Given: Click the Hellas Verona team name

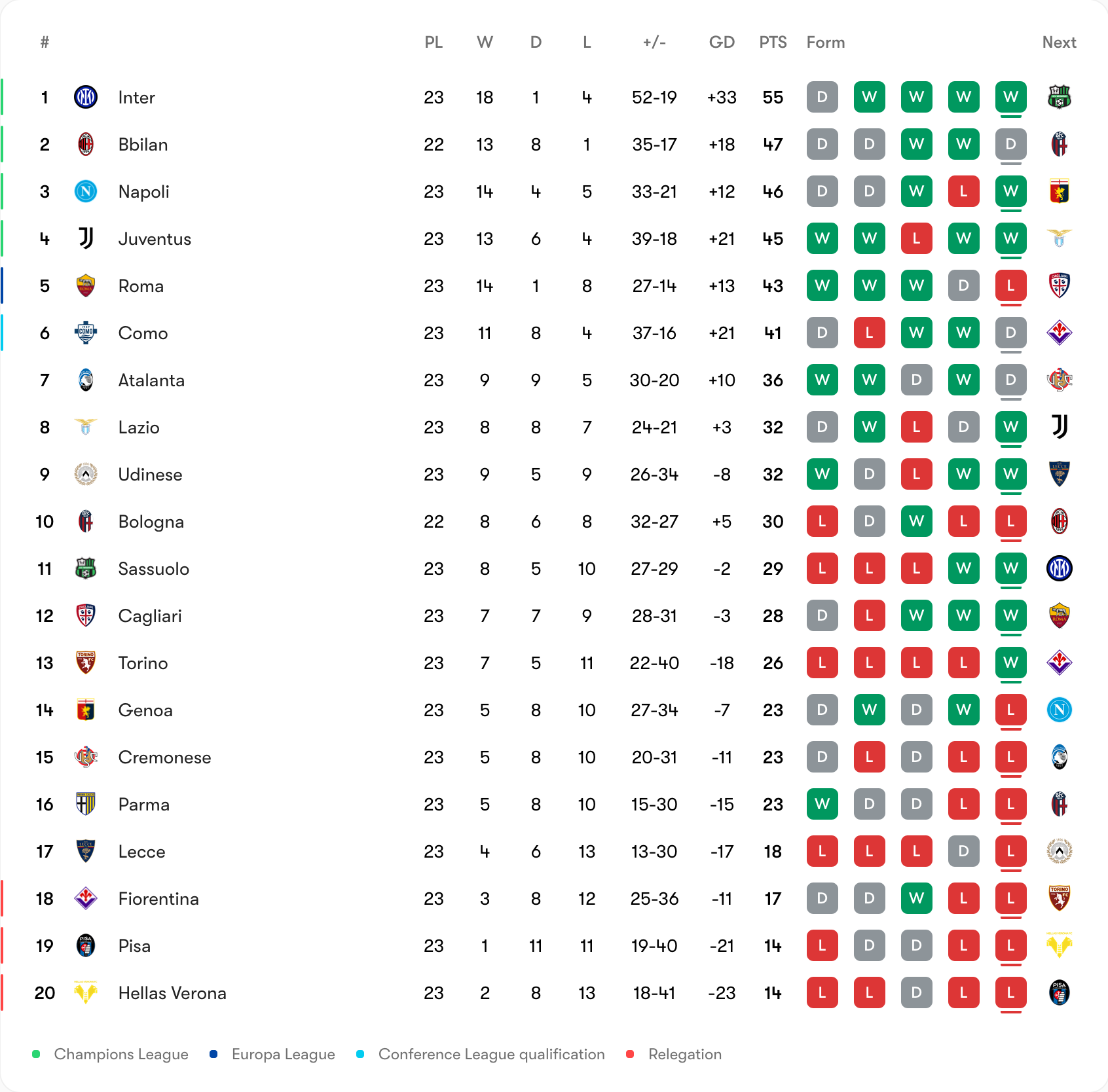Looking at the screenshot, I should (172, 993).
